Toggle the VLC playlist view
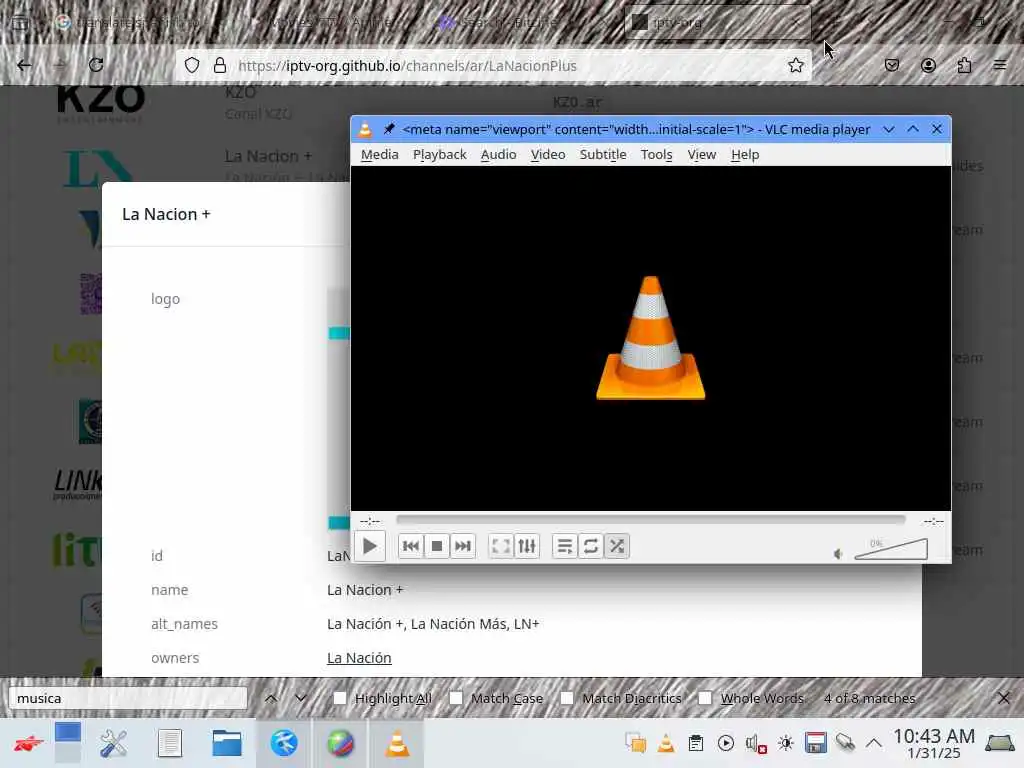The height and width of the screenshot is (768, 1024). [565, 546]
